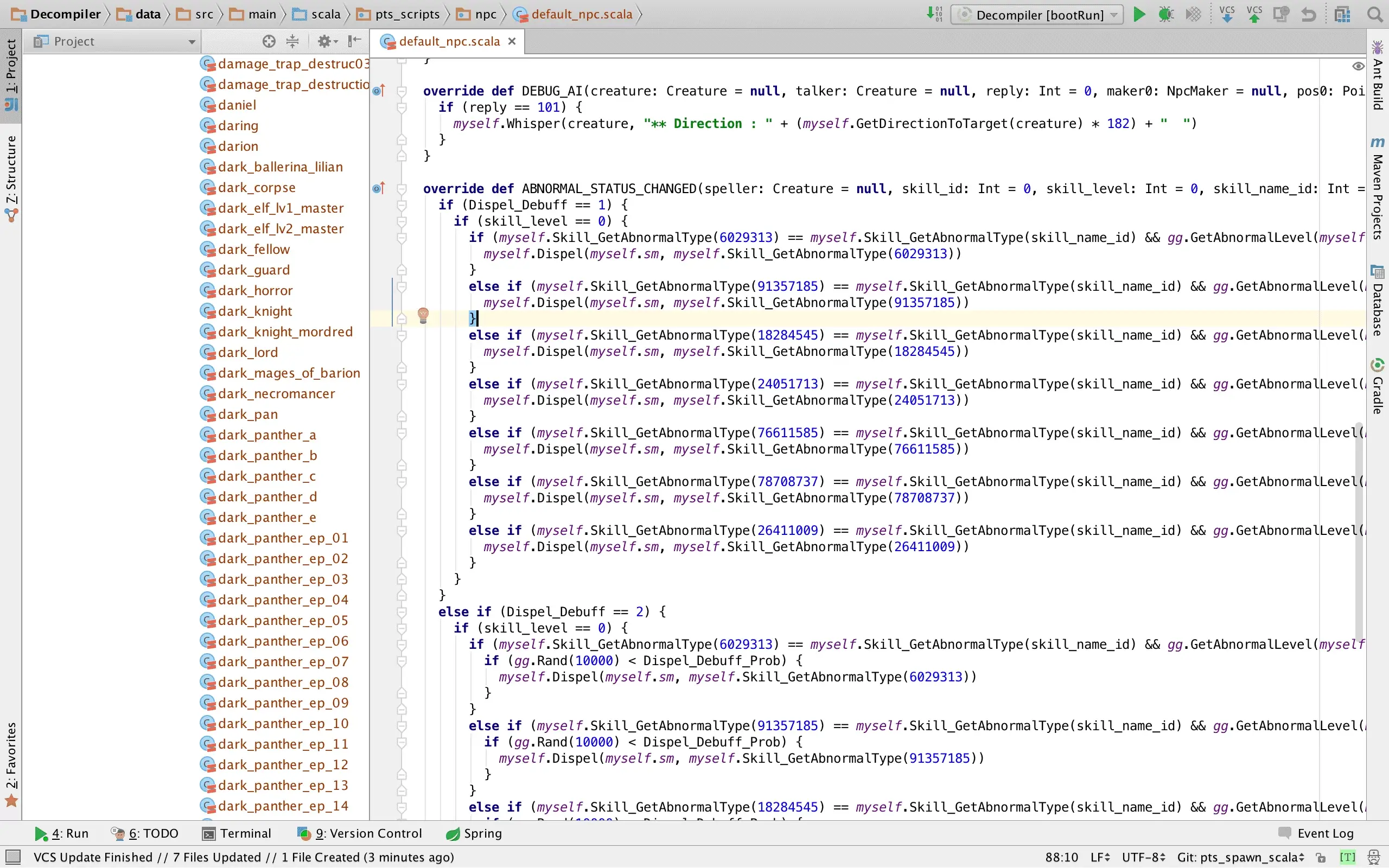Open the Version Control tool window
The width and height of the screenshot is (1389, 868).
pyautogui.click(x=360, y=833)
